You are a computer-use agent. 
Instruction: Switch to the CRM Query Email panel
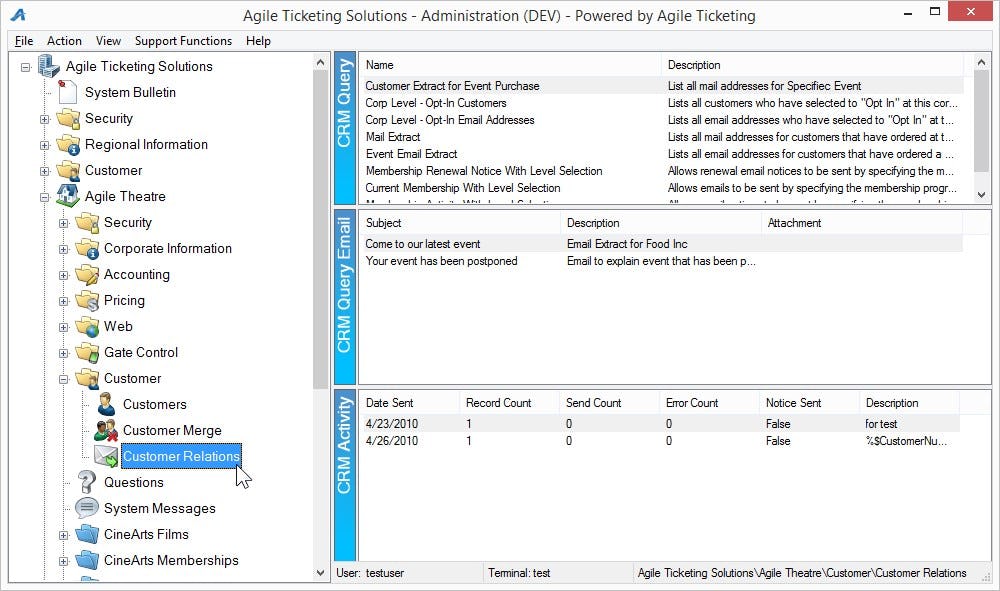pyautogui.click(x=345, y=295)
